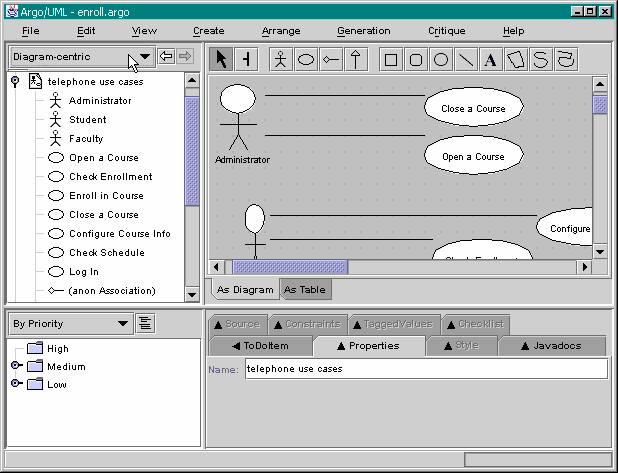
Task: Select the Line drawing tool
Action: point(466,60)
